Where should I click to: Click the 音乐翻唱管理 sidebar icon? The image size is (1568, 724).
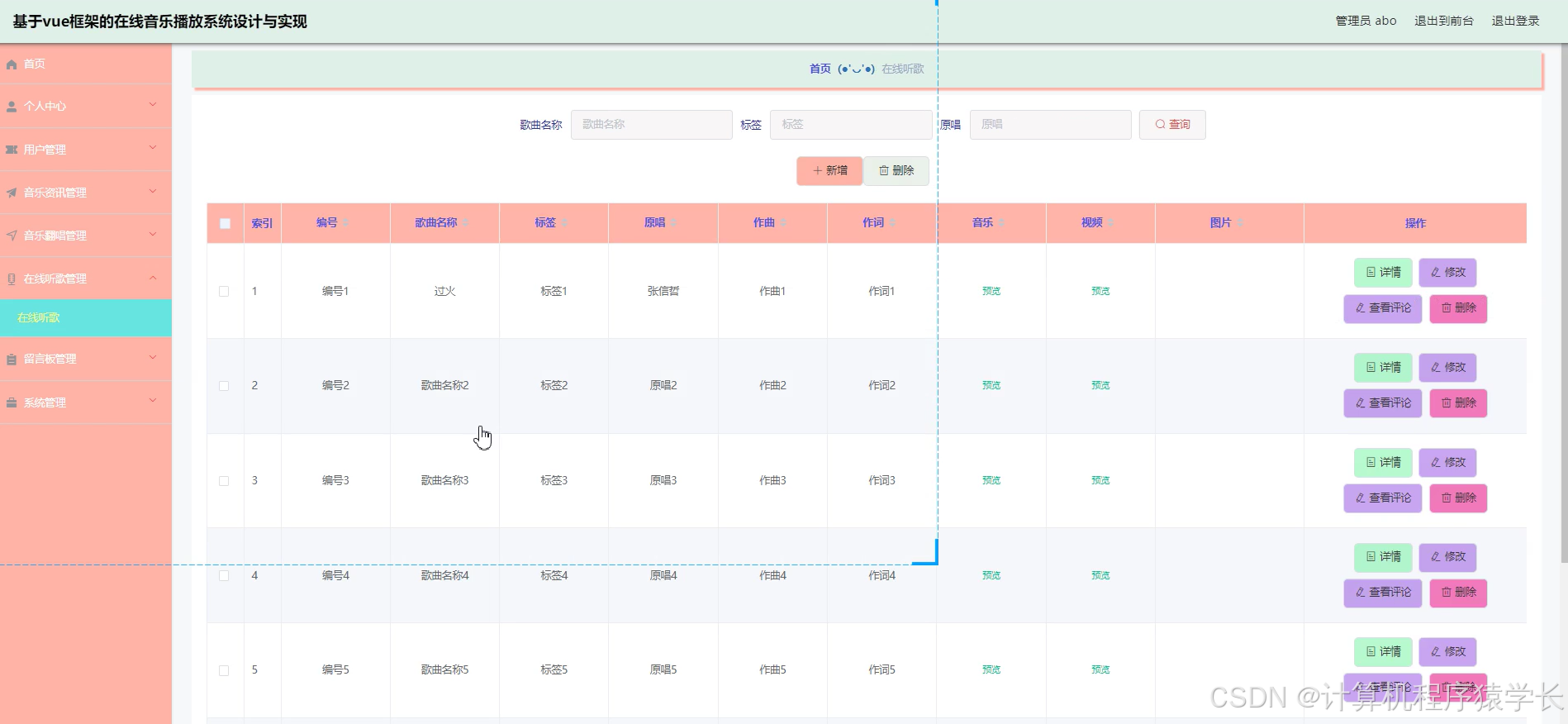[x=12, y=236]
